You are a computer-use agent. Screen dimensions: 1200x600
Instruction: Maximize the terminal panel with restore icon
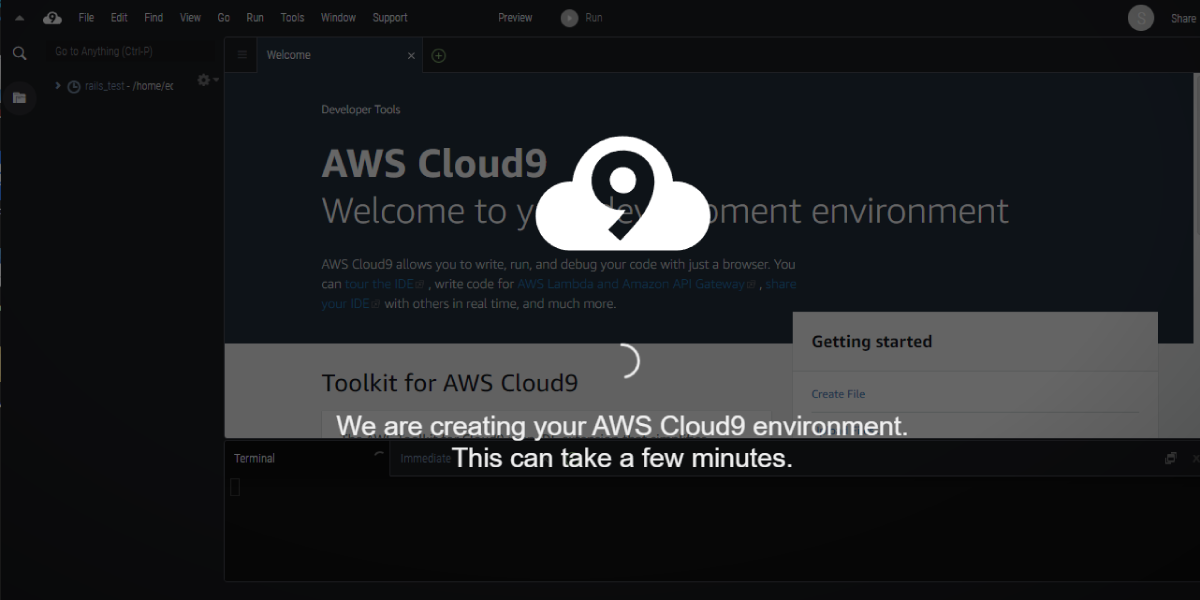1170,458
